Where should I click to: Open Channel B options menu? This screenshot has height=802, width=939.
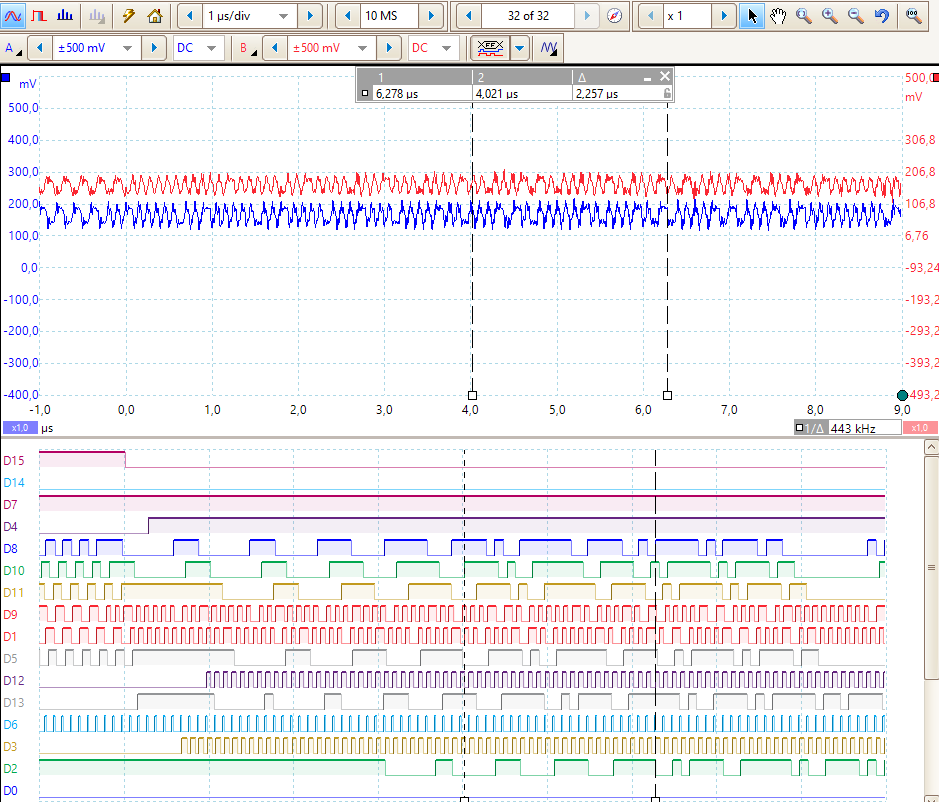click(x=246, y=48)
